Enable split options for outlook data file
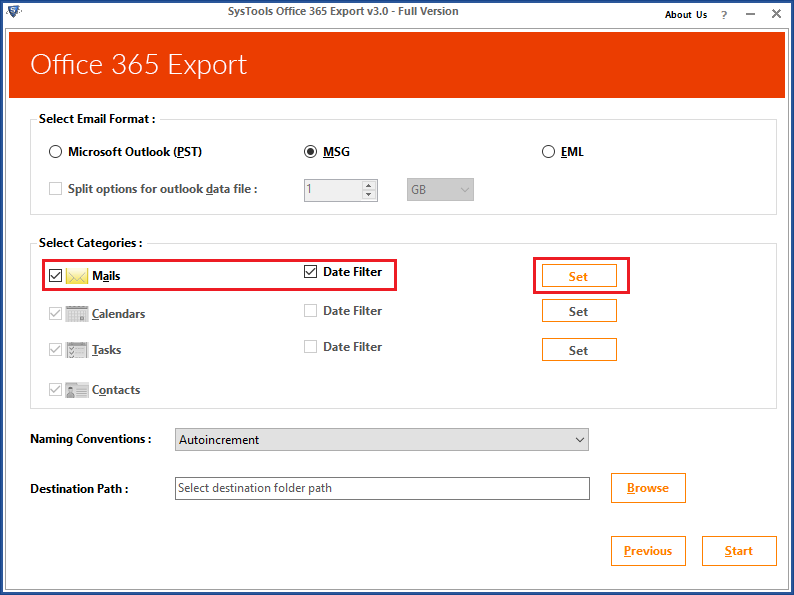Image resolution: width=794 pixels, height=595 pixels. pyautogui.click(x=55, y=189)
